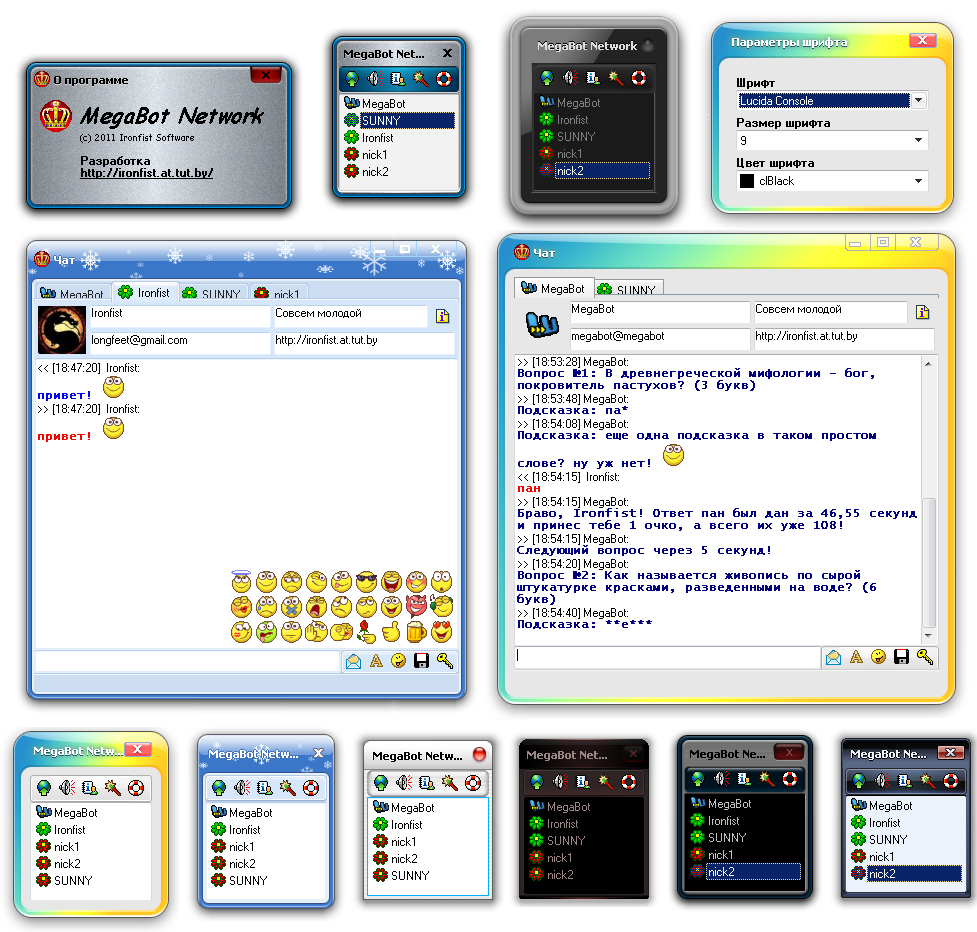This screenshot has height=932, width=977.
Task: Click Ironfist's avatar in snowflake chat
Action: coord(62,330)
